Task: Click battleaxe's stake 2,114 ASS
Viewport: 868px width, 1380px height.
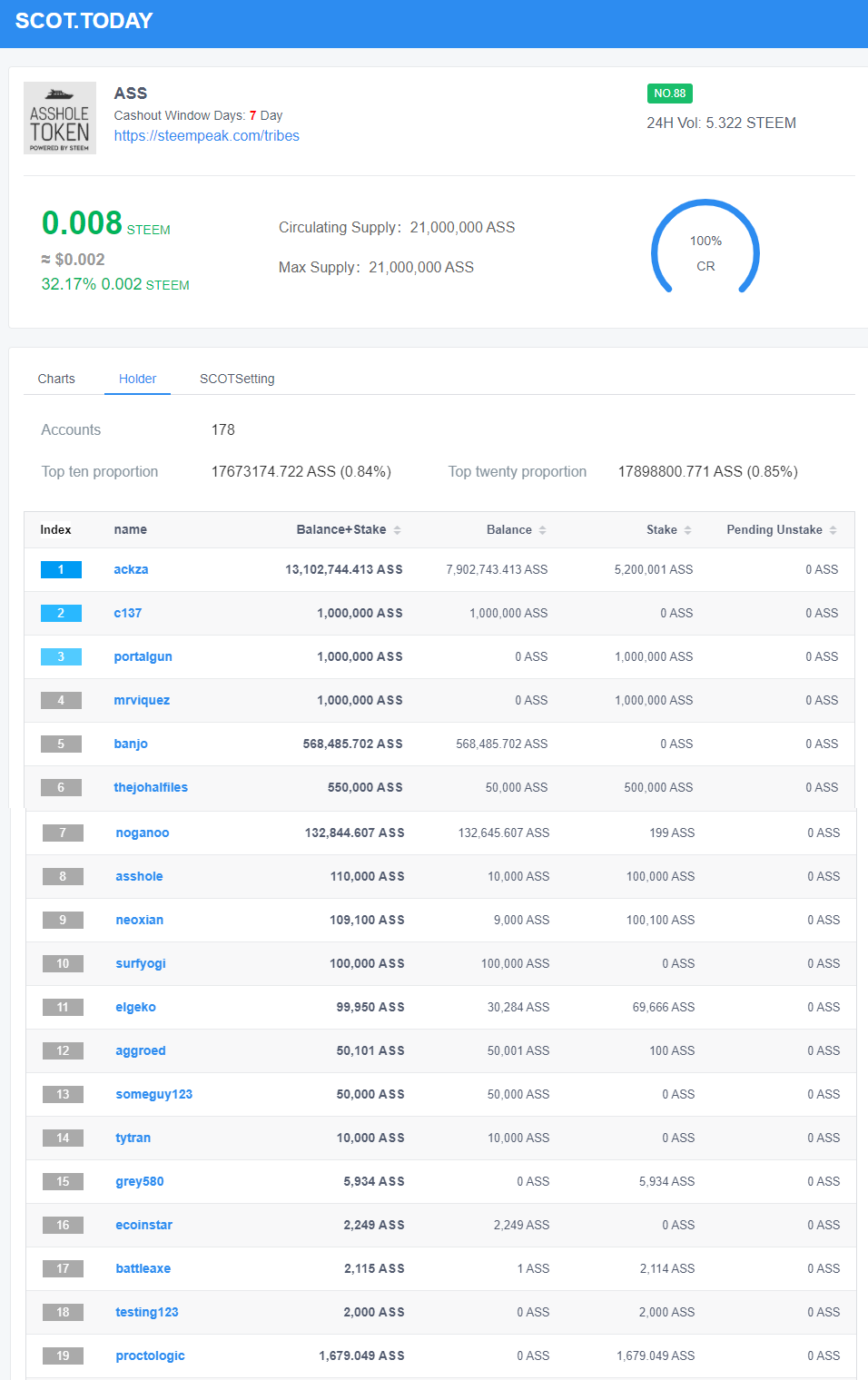Action: (667, 1268)
